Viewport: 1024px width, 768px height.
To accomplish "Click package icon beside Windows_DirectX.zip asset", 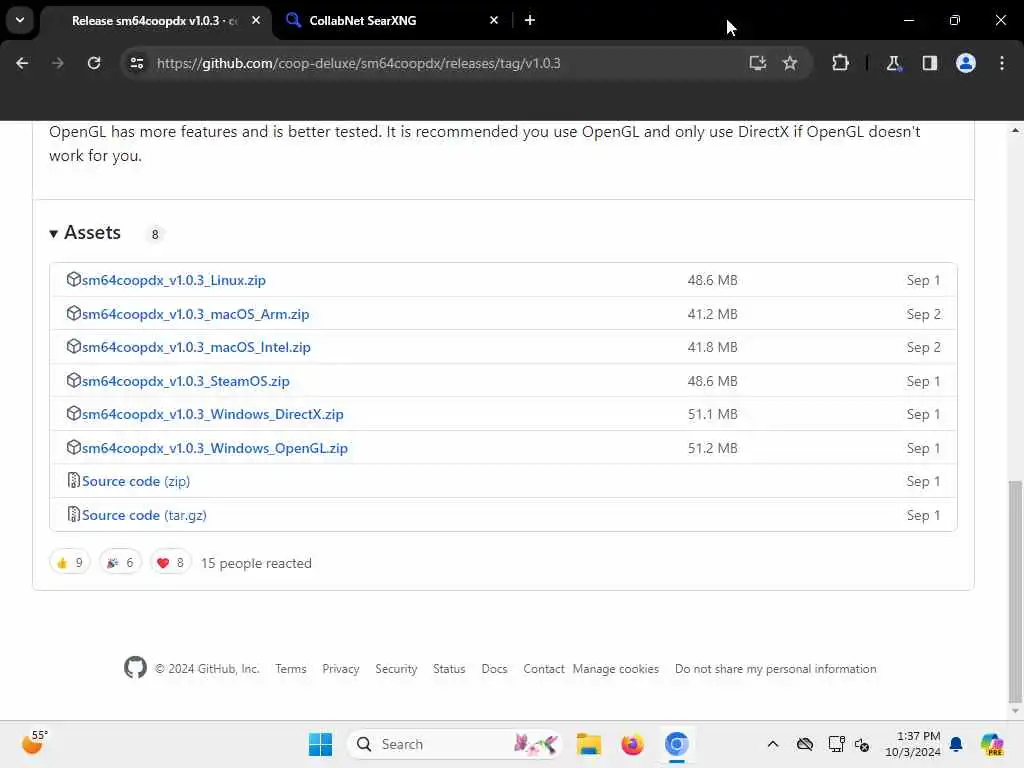I will [74, 414].
